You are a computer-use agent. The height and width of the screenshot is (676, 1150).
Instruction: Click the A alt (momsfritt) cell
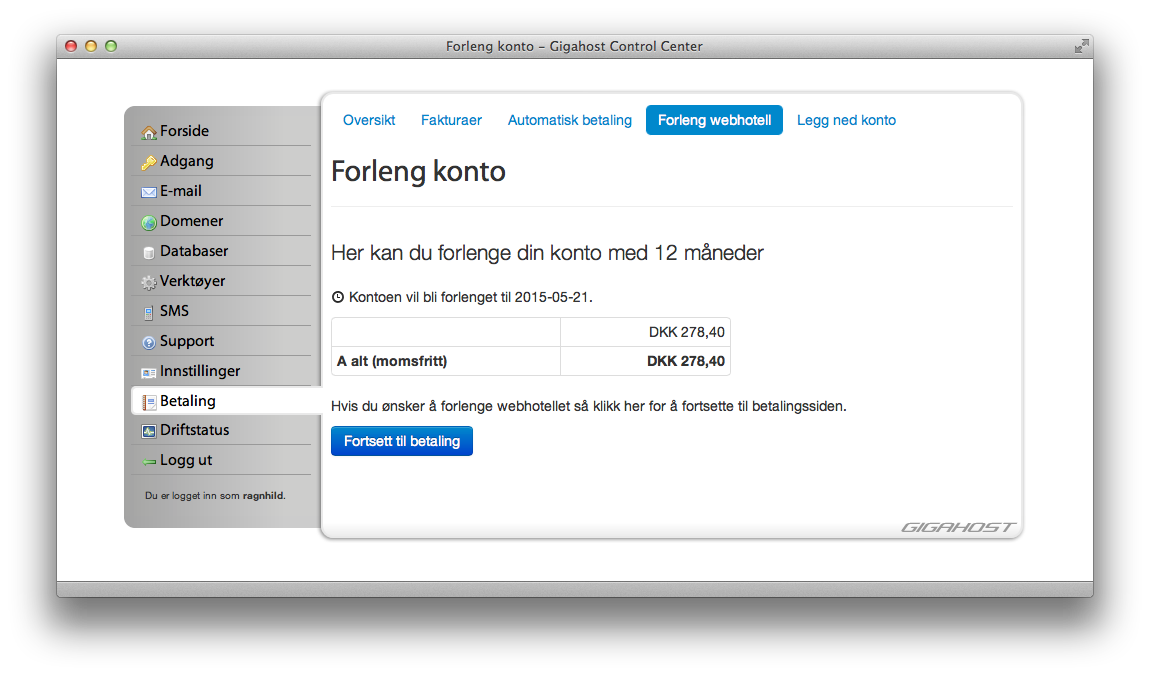tap(446, 361)
